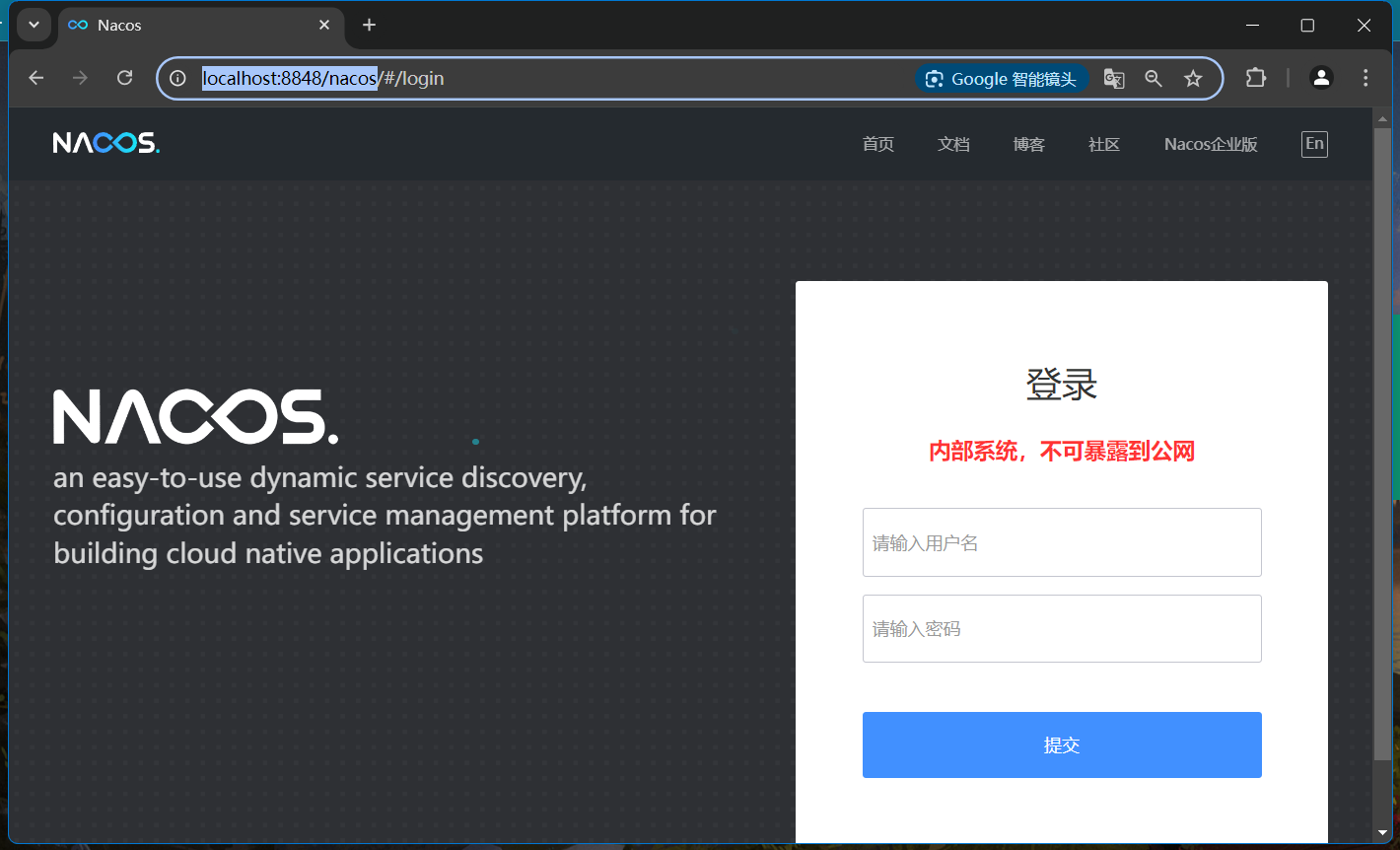Viewport: 1400px width, 850px height.
Task: Click the browser forward arrow
Action: pyautogui.click(x=80, y=78)
